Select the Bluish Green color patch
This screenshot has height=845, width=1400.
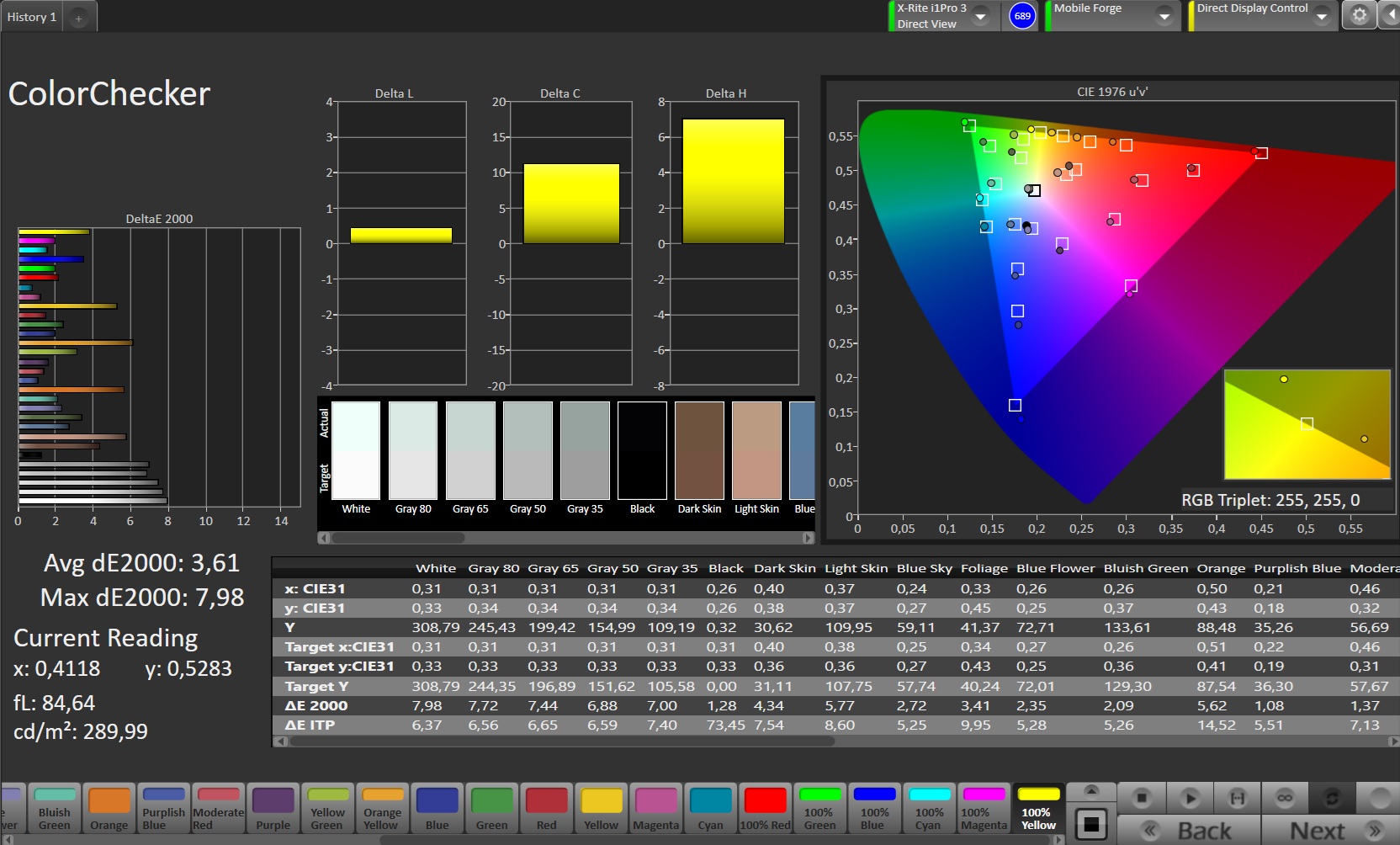(55, 808)
